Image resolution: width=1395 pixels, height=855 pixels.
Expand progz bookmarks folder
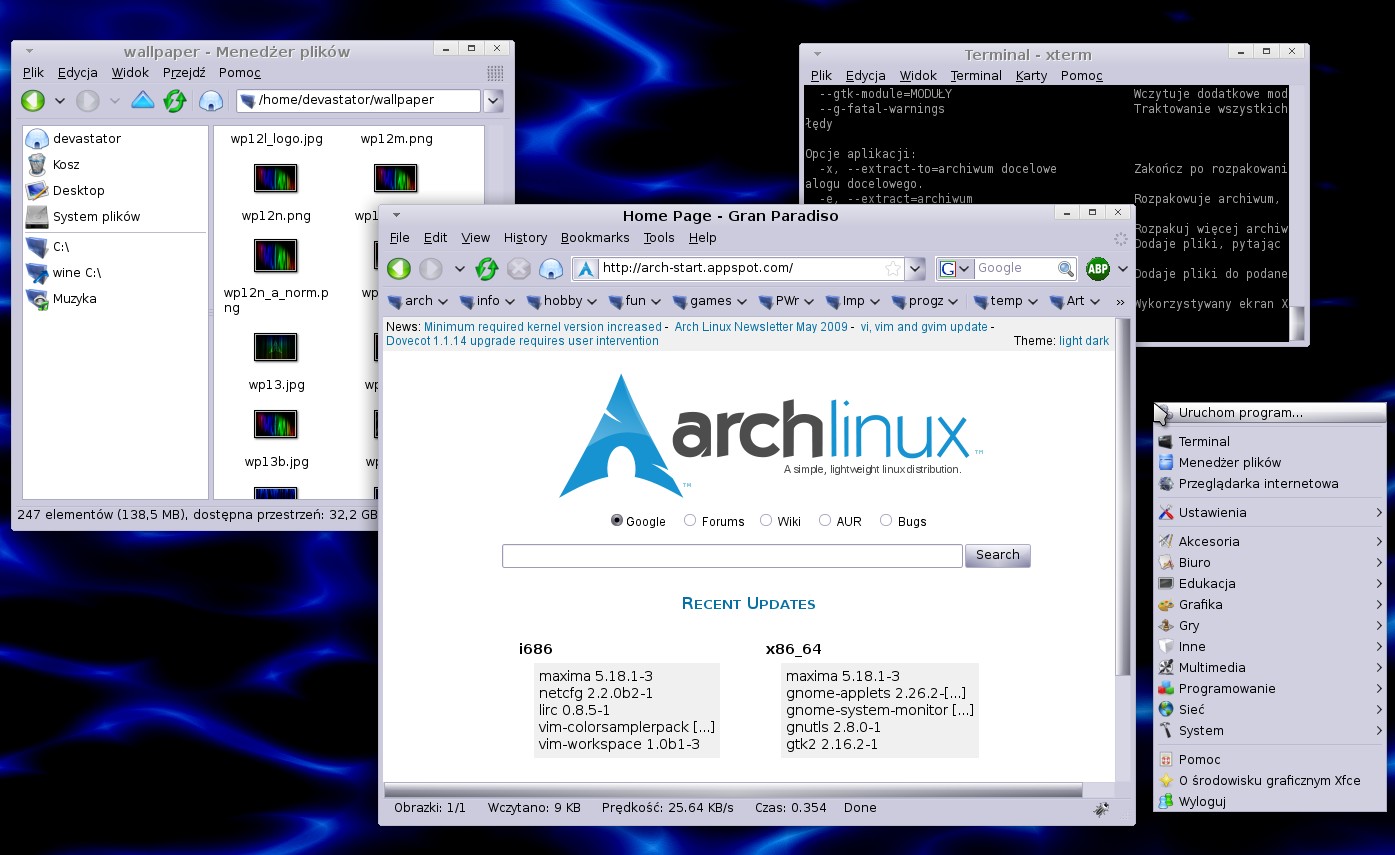pyautogui.click(x=925, y=301)
